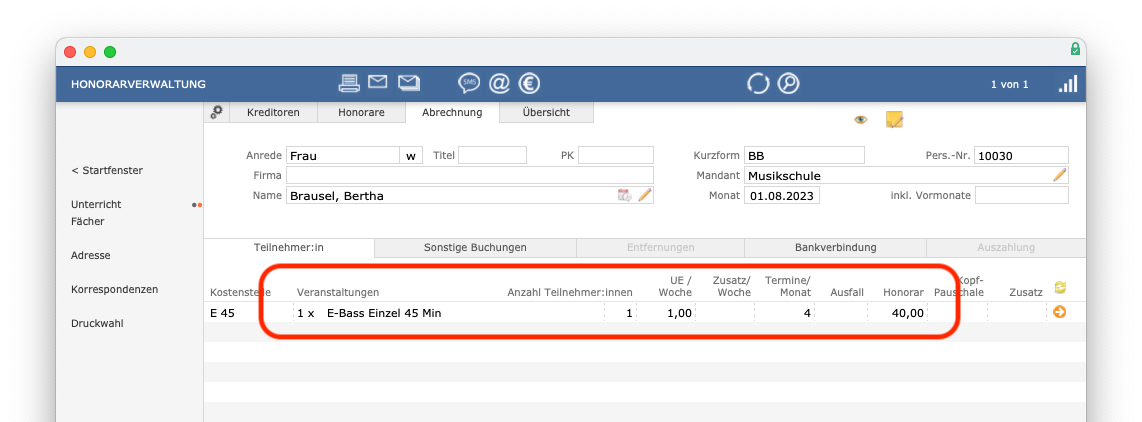1142x422 pixels.
Task: Click the signal bars icon top right
Action: tap(1068, 84)
